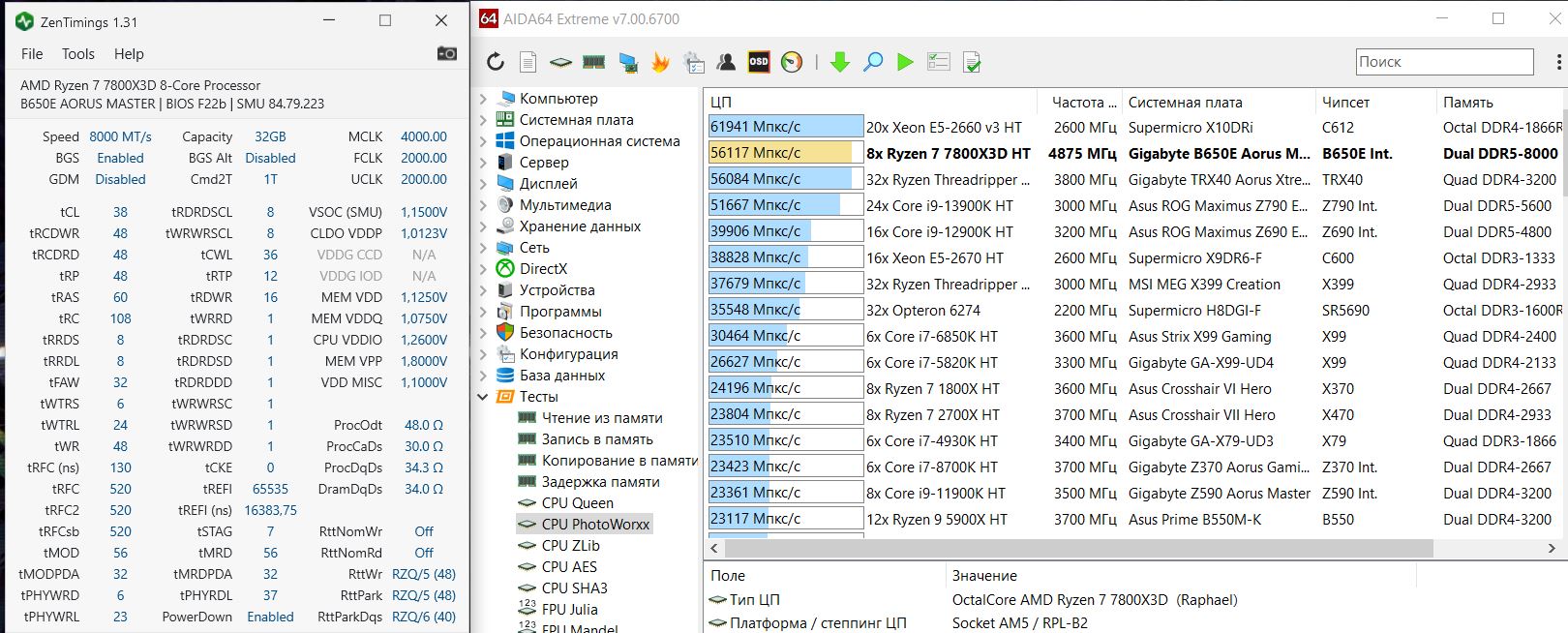
Task: Select the 56117 Мпкс/с Ryzen 7800X3D row
Action: tap(1136, 153)
